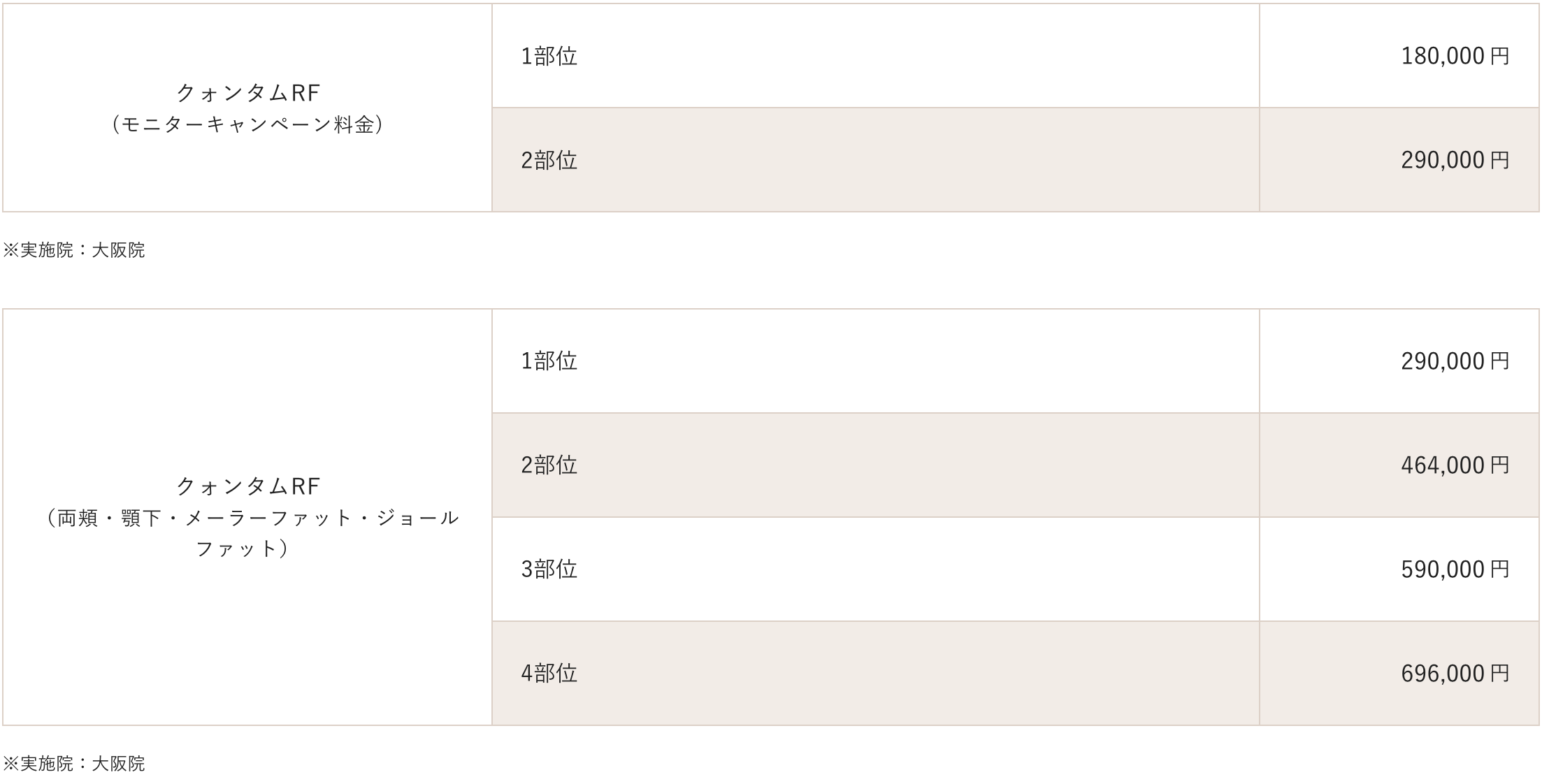The image size is (1542, 784).
Task: Click the 590,000円 price cell
Action: coord(1455,569)
